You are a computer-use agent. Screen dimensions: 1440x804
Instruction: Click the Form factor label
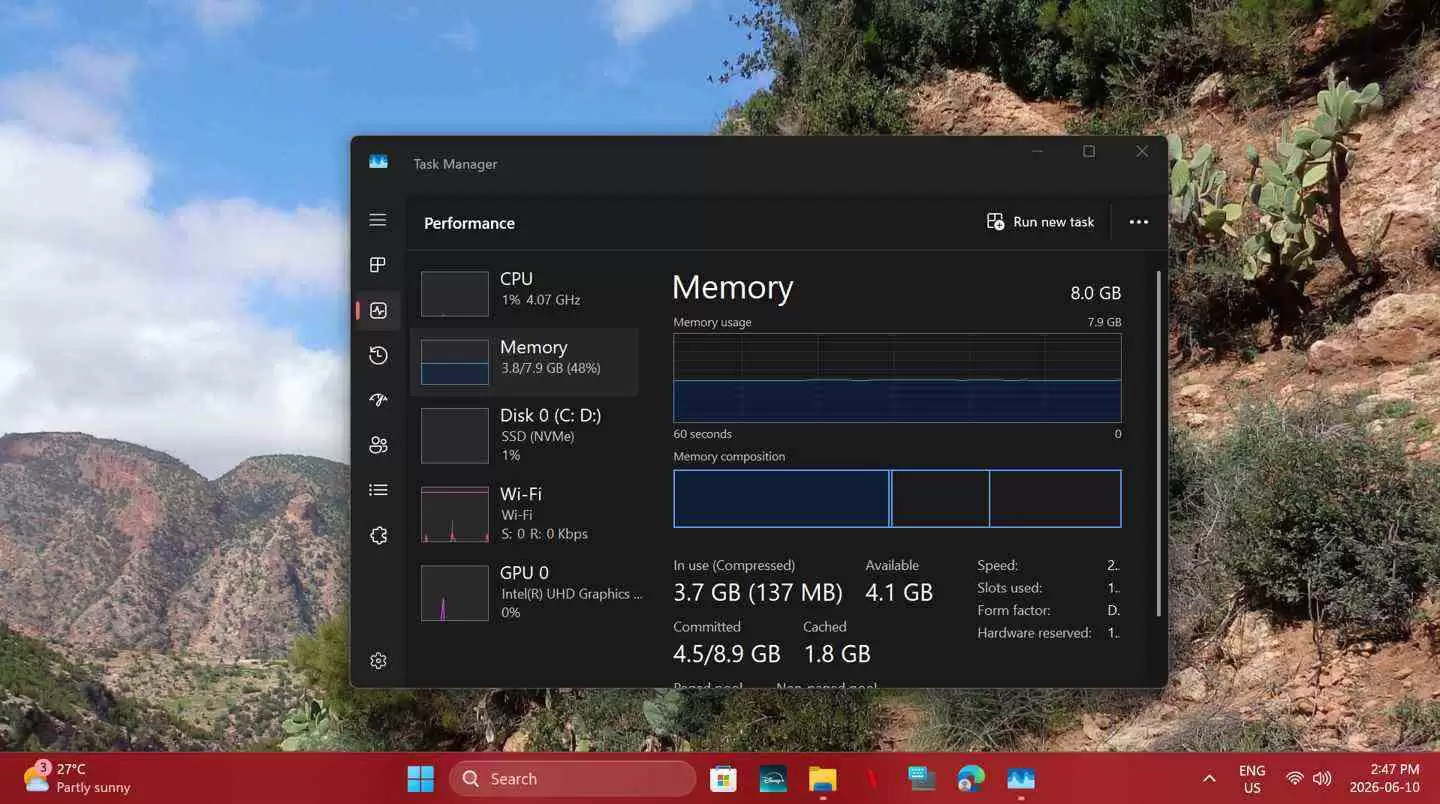point(1013,610)
